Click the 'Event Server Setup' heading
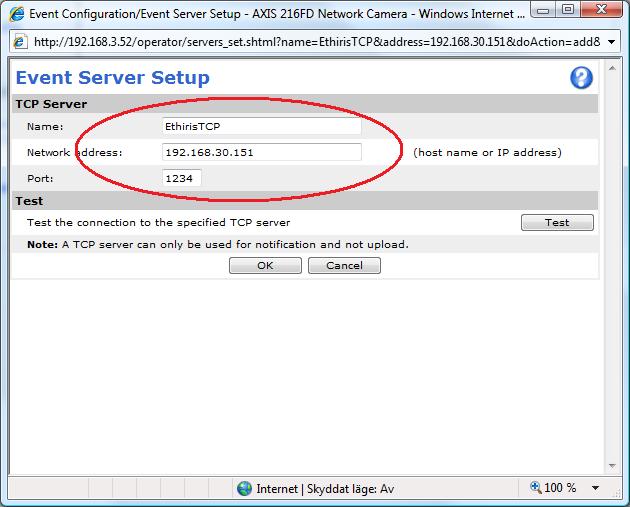This screenshot has height=507, width=630. (x=112, y=78)
